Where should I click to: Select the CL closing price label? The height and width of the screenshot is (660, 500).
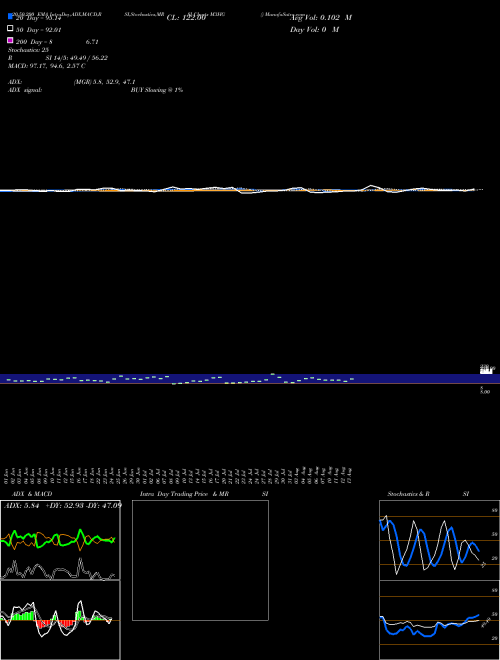pyautogui.click(x=186, y=18)
